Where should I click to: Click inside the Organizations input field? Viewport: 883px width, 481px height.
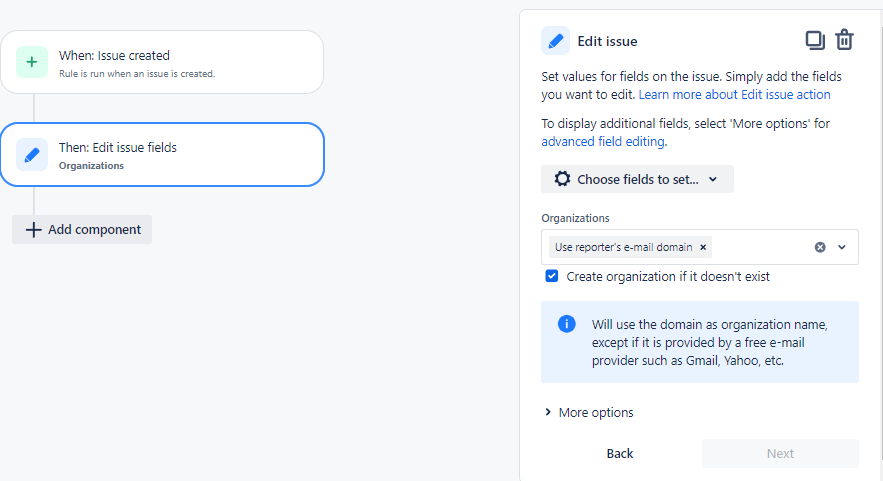coord(760,247)
